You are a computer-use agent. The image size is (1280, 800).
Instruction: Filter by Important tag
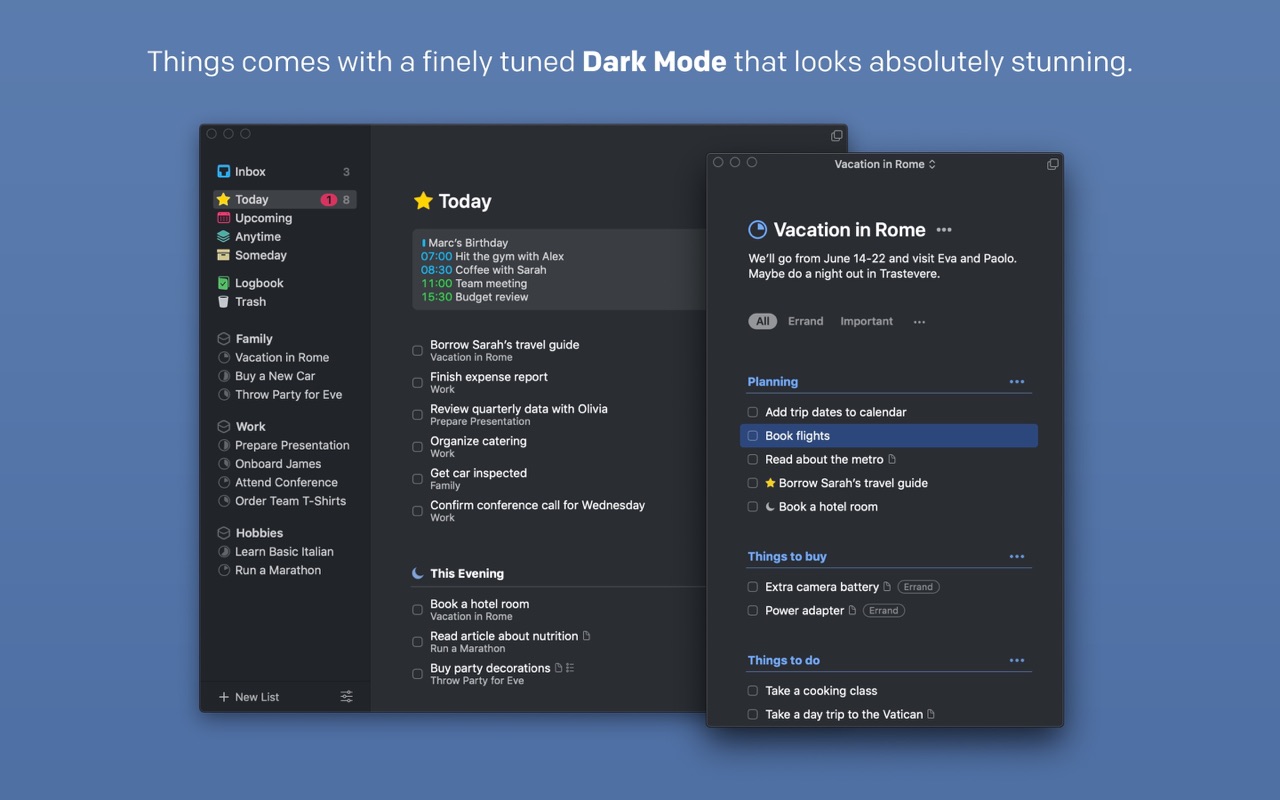pos(867,322)
